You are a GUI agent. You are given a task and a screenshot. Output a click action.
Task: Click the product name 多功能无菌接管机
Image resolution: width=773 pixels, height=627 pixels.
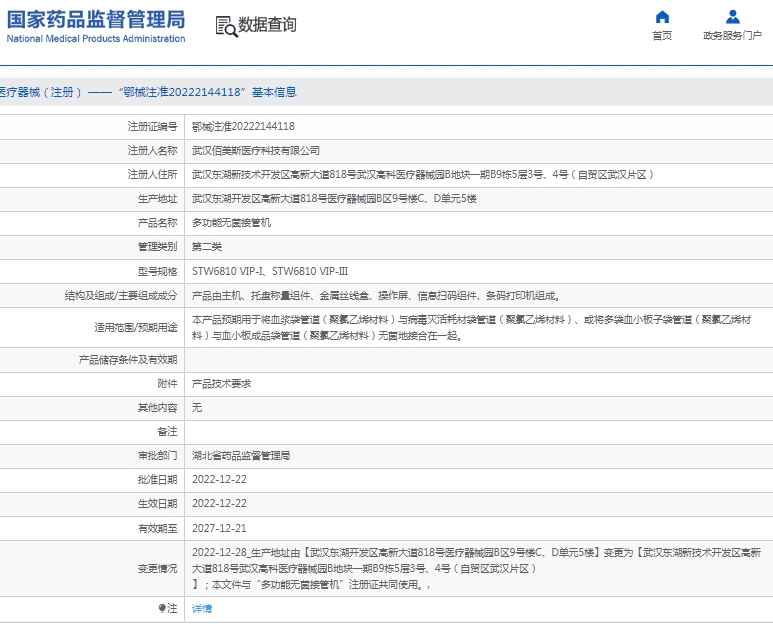[231, 222]
